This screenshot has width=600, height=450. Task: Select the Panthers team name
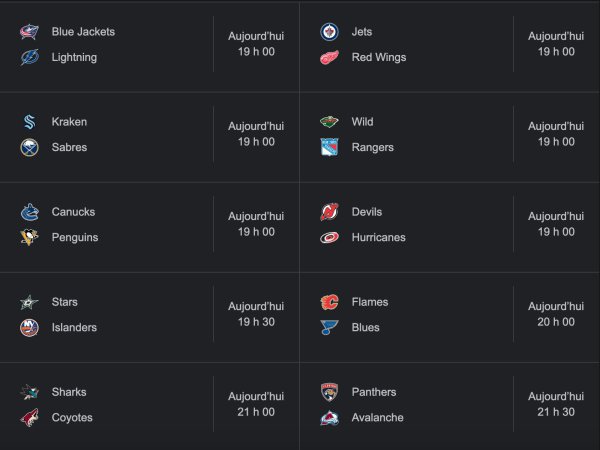click(374, 392)
